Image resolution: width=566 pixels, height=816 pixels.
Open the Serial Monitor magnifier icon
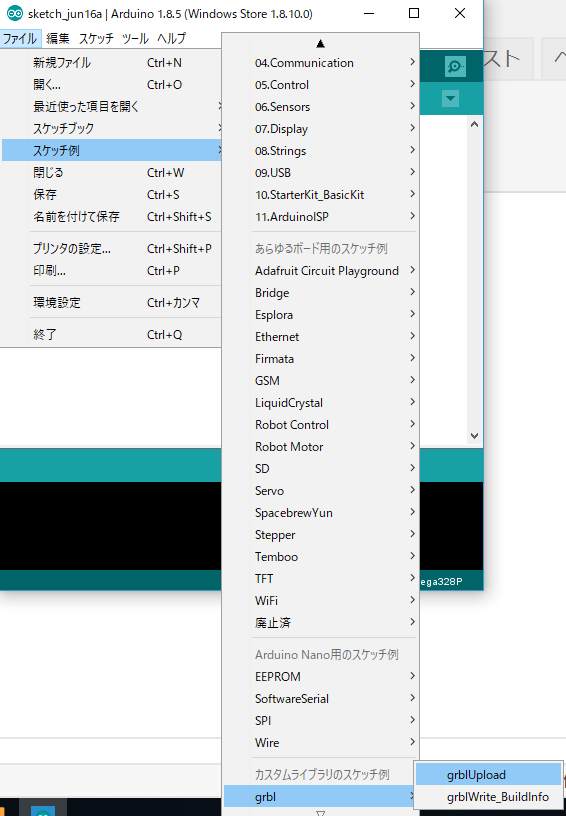click(455, 67)
